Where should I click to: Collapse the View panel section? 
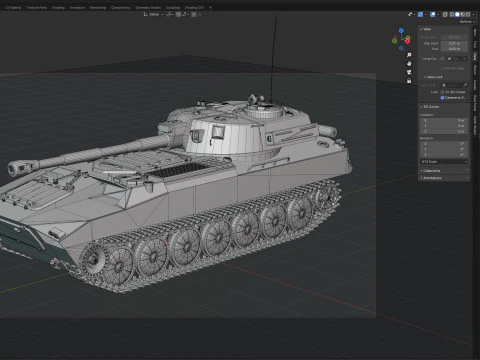coord(426,29)
